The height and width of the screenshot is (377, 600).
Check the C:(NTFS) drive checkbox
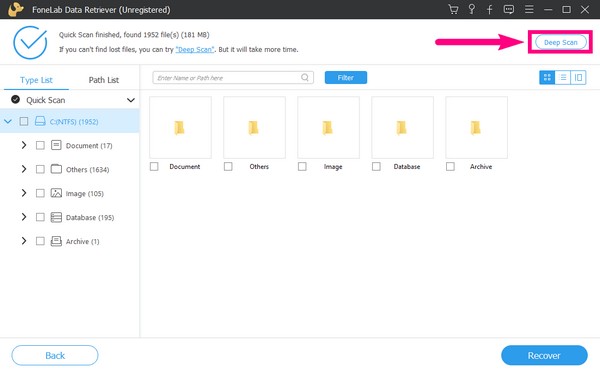pos(24,121)
